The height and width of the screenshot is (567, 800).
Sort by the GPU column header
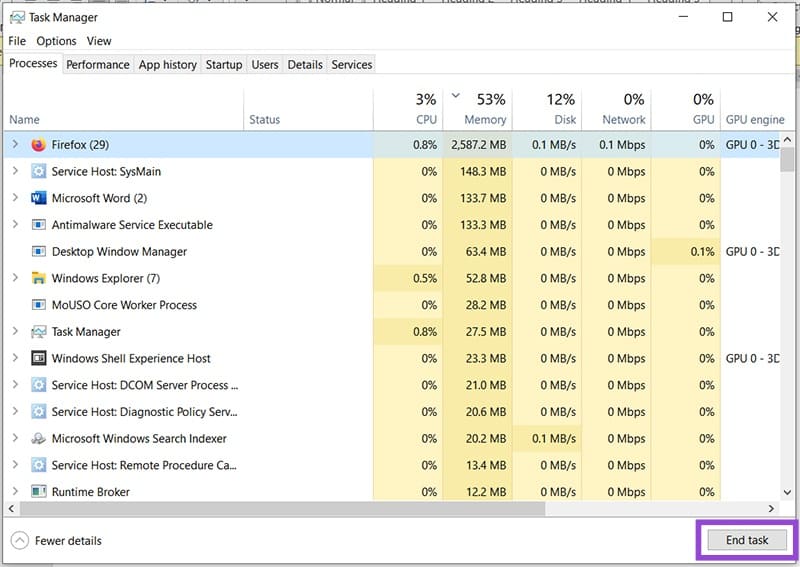[686, 109]
